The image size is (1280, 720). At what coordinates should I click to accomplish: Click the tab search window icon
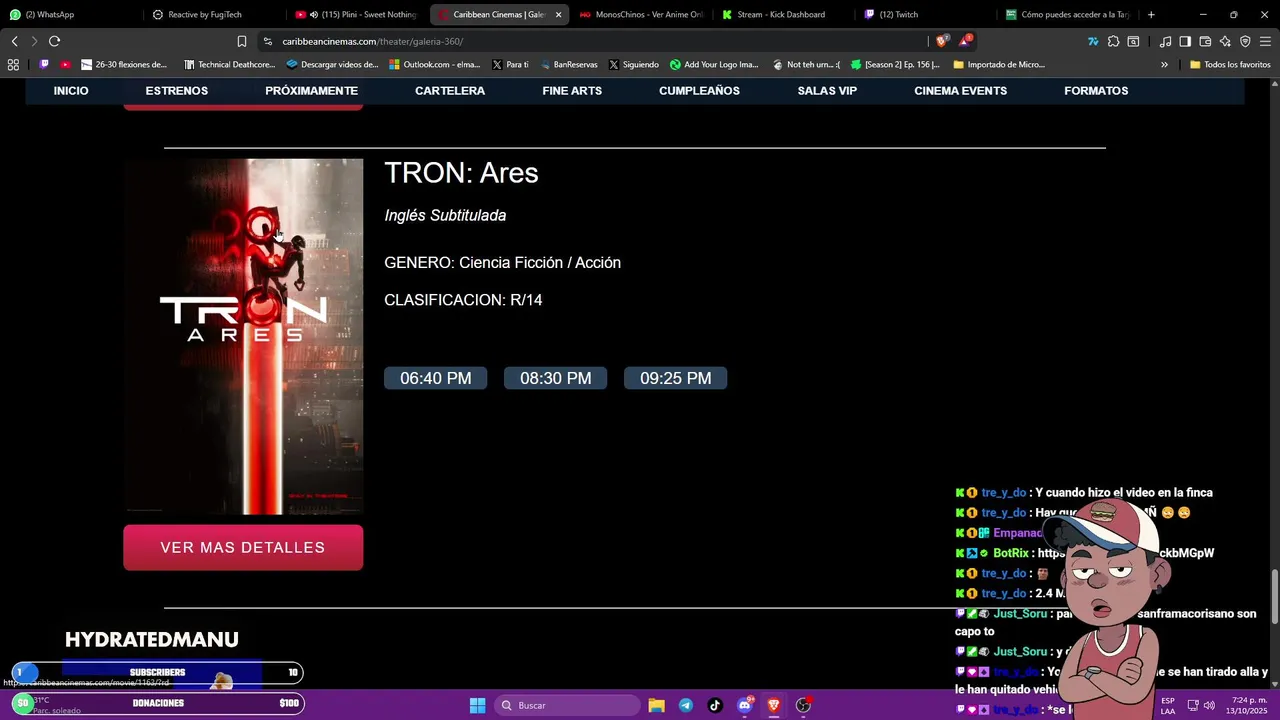click(x=1133, y=41)
